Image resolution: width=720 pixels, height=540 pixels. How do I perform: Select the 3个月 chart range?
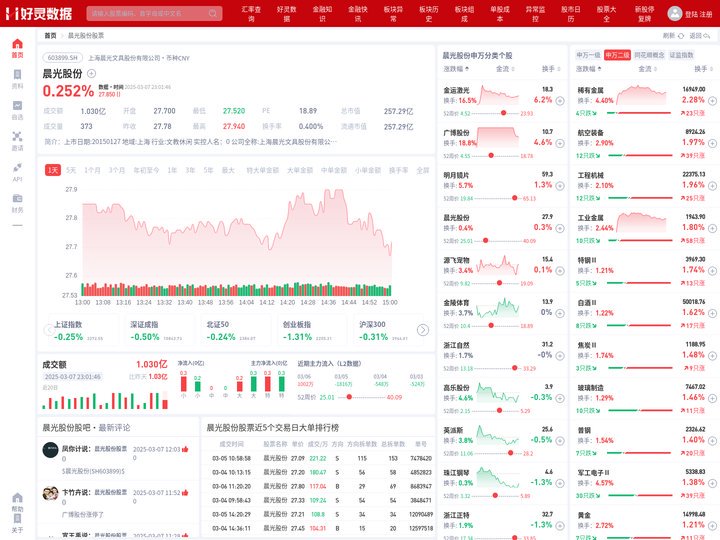tap(117, 170)
